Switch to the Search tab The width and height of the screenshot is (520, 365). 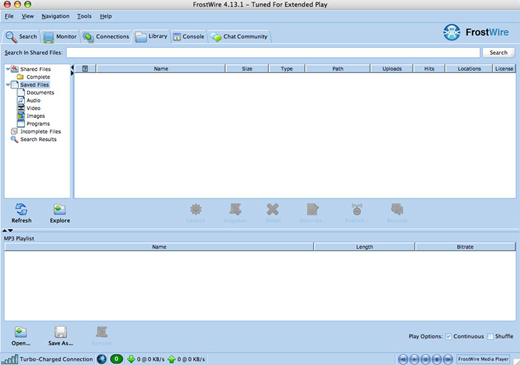coord(21,37)
